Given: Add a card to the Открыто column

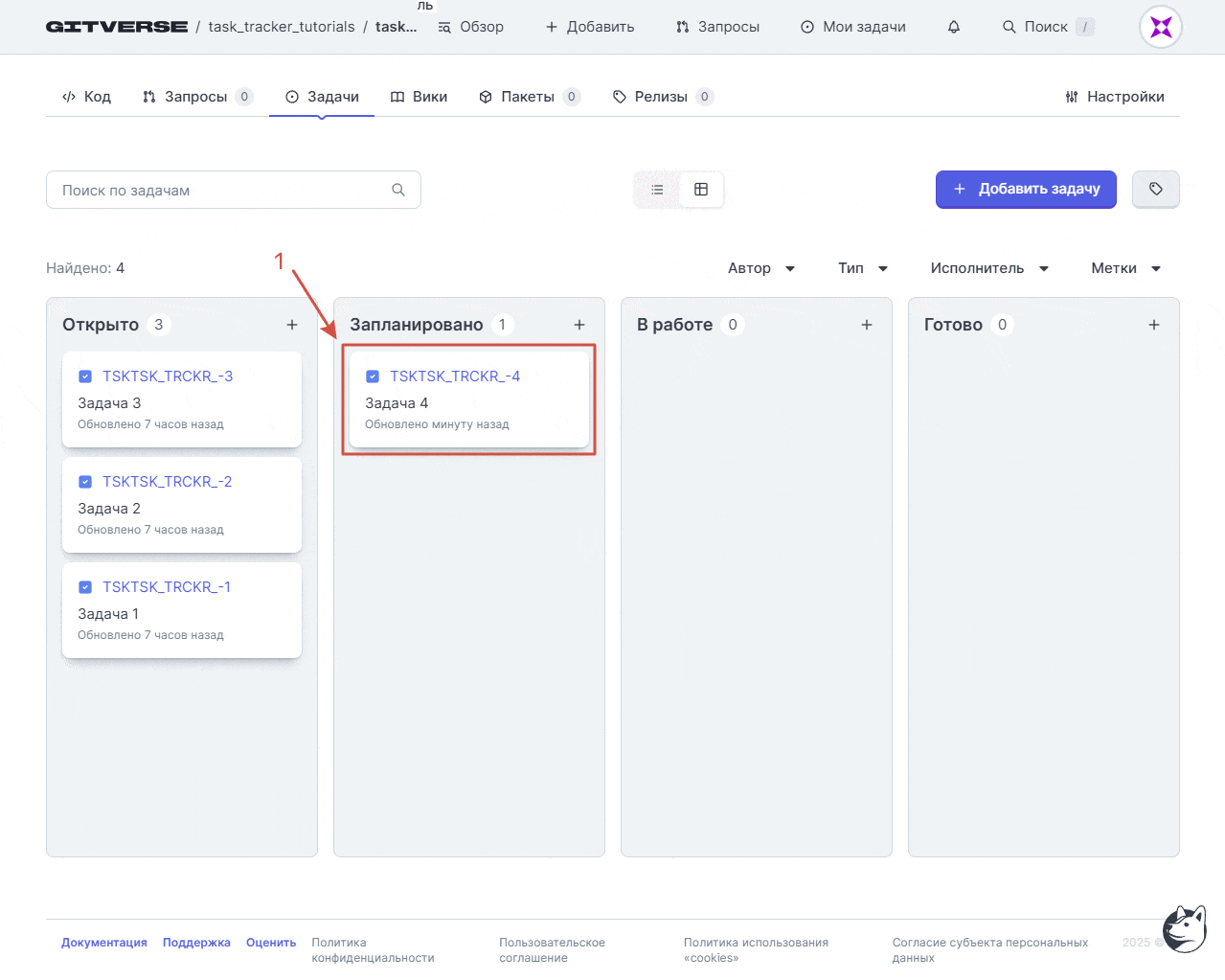Looking at the screenshot, I should (292, 325).
